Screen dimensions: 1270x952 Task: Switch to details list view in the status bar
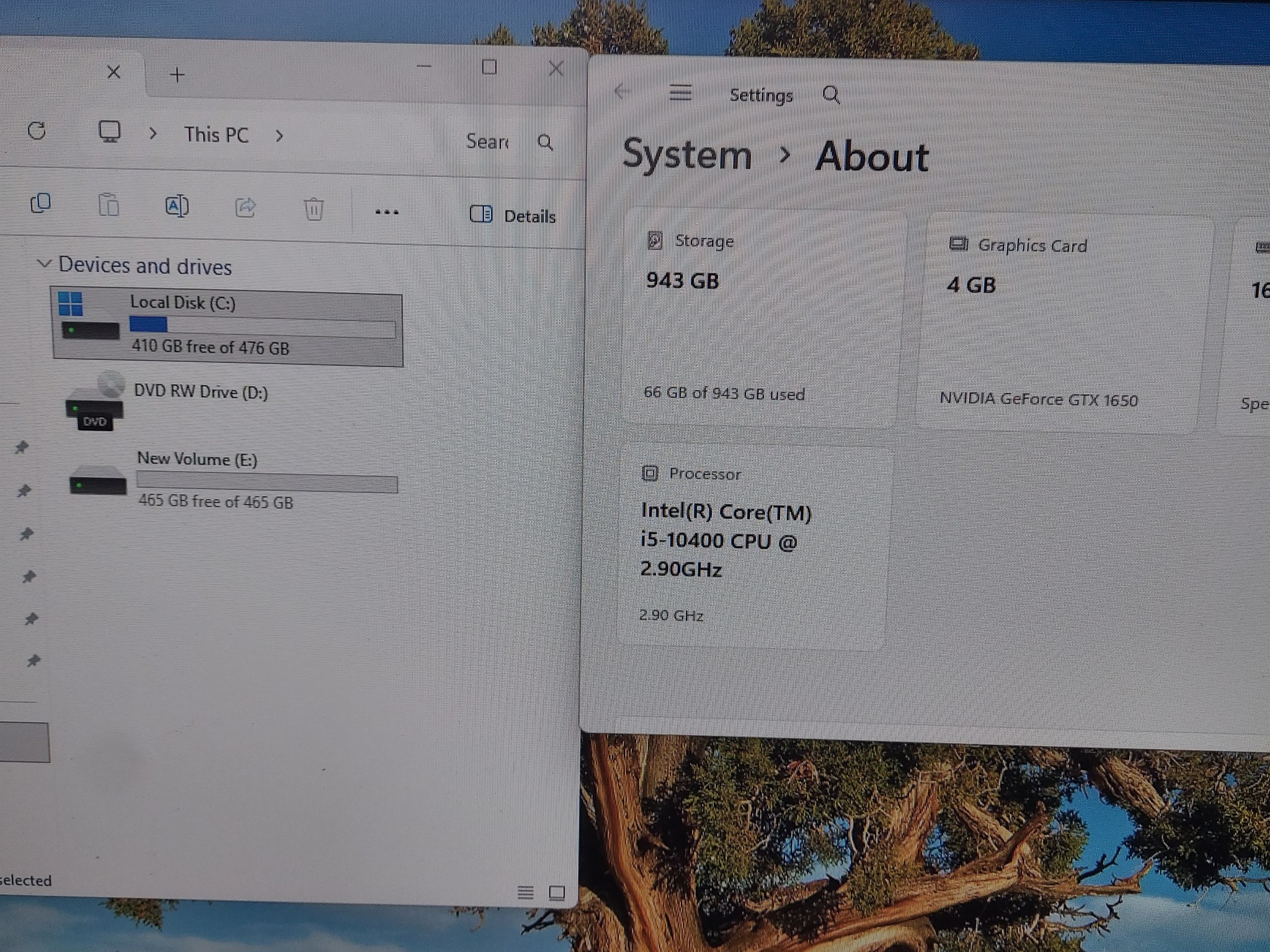coord(525,892)
